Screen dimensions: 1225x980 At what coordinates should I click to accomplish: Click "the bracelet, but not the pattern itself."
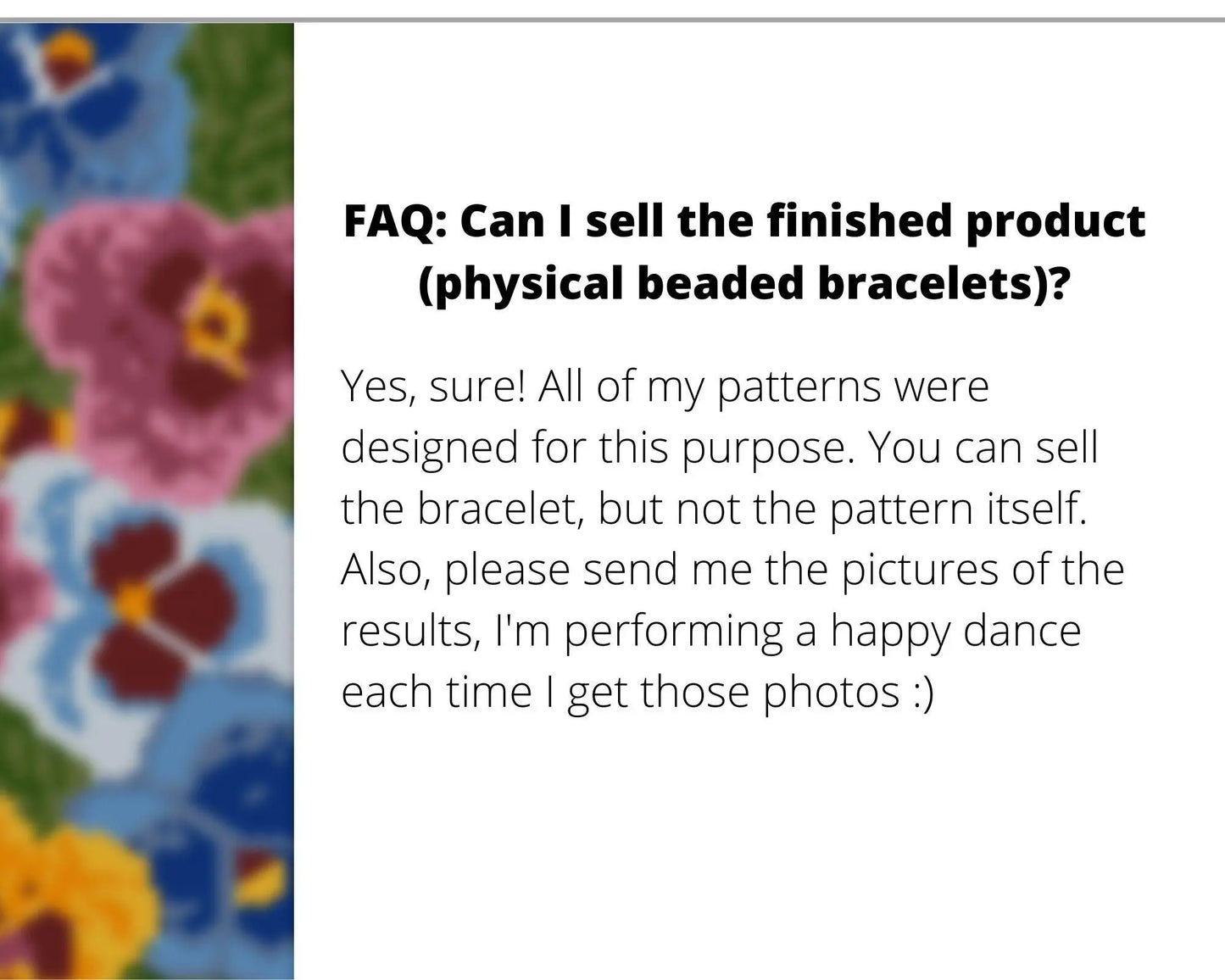714,509
